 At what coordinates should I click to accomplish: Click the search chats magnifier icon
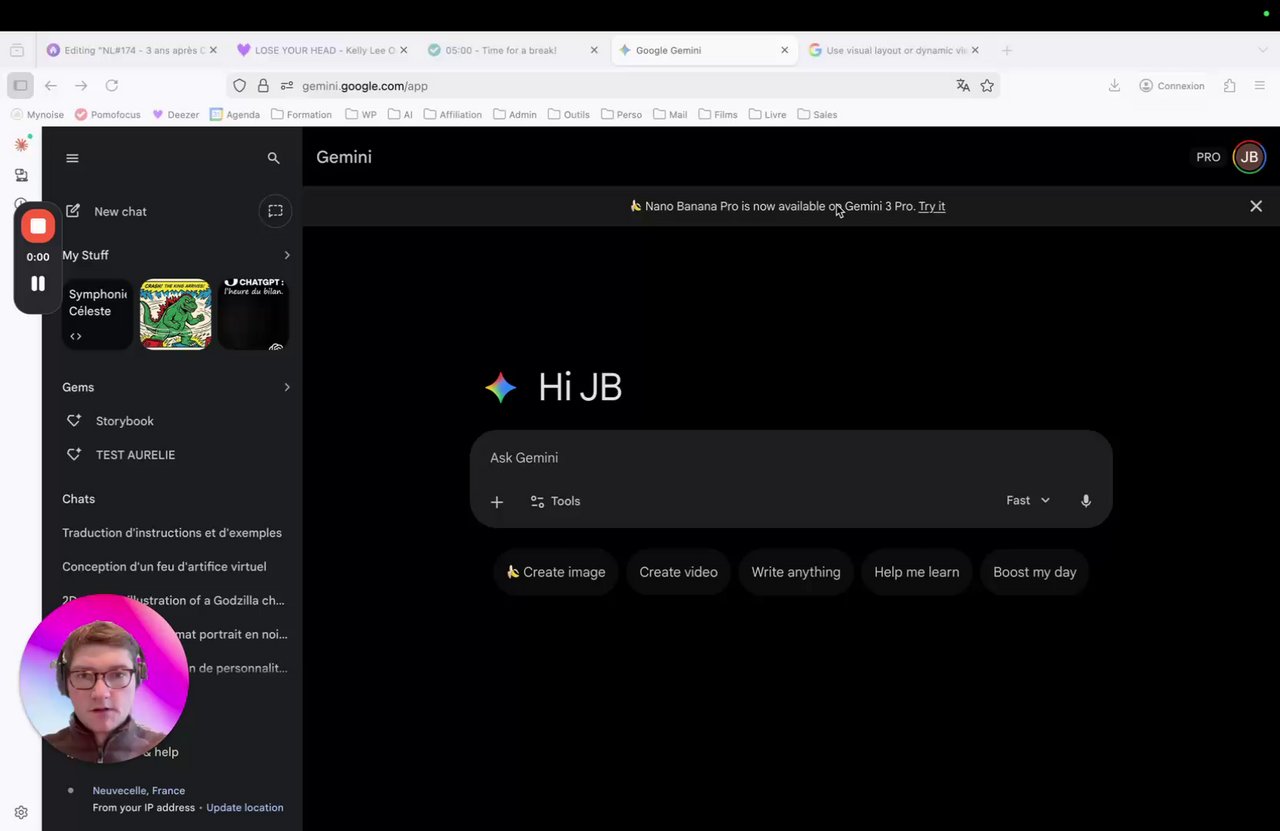click(274, 158)
